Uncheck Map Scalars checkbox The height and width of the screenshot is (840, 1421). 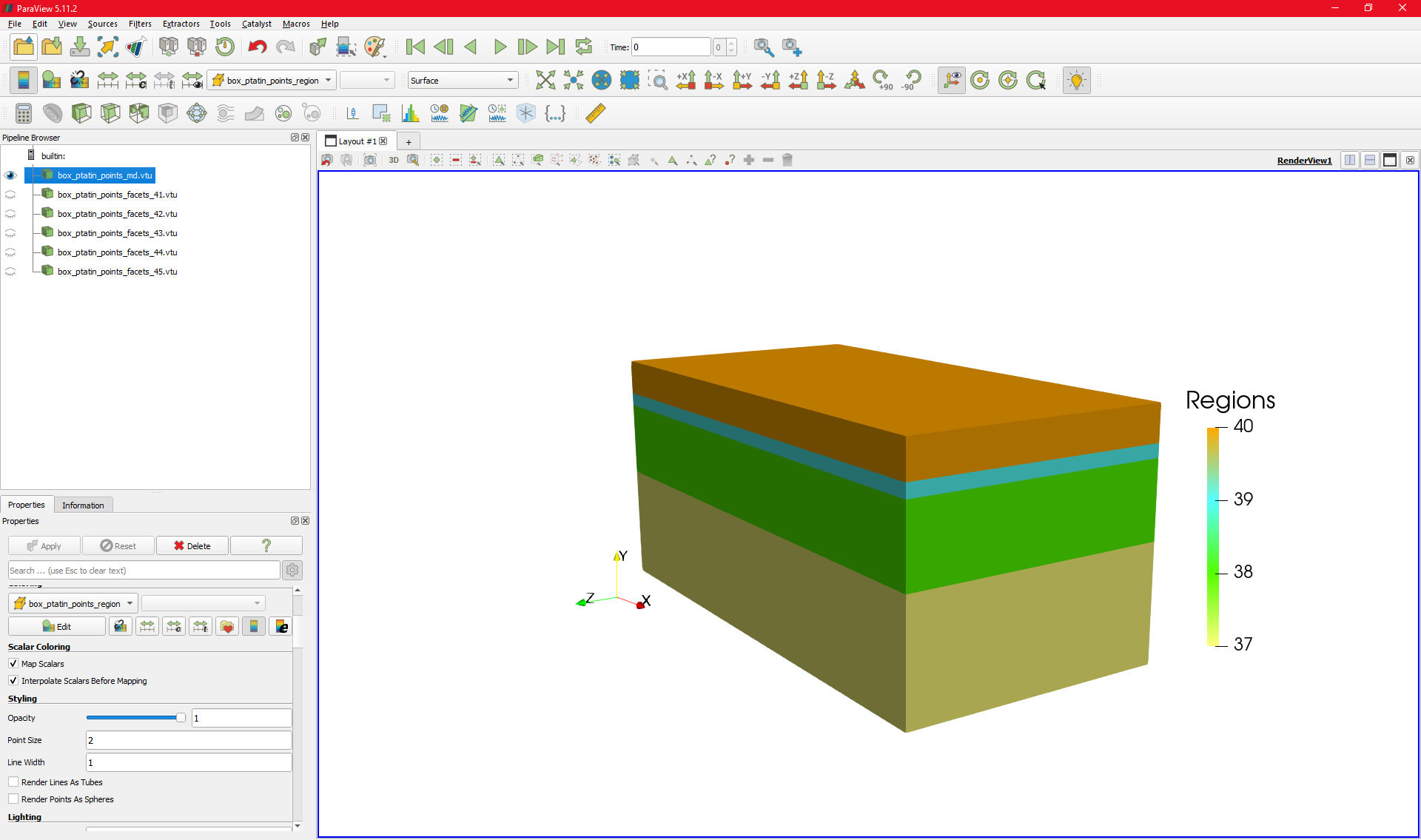tap(13, 664)
